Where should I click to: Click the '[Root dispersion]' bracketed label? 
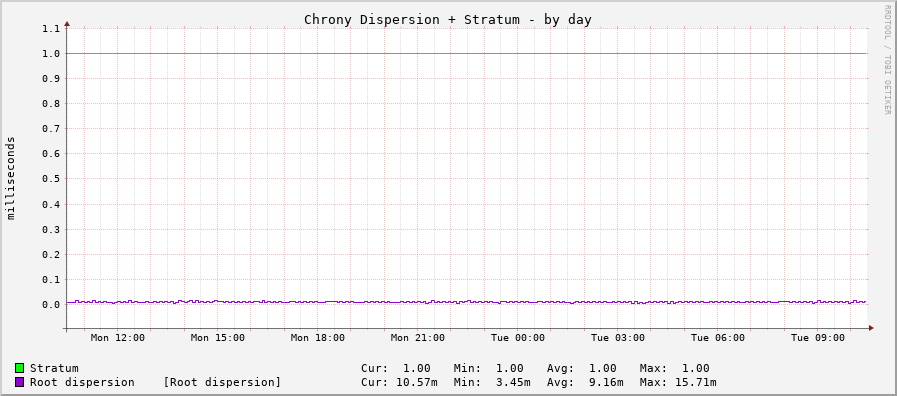point(222,382)
